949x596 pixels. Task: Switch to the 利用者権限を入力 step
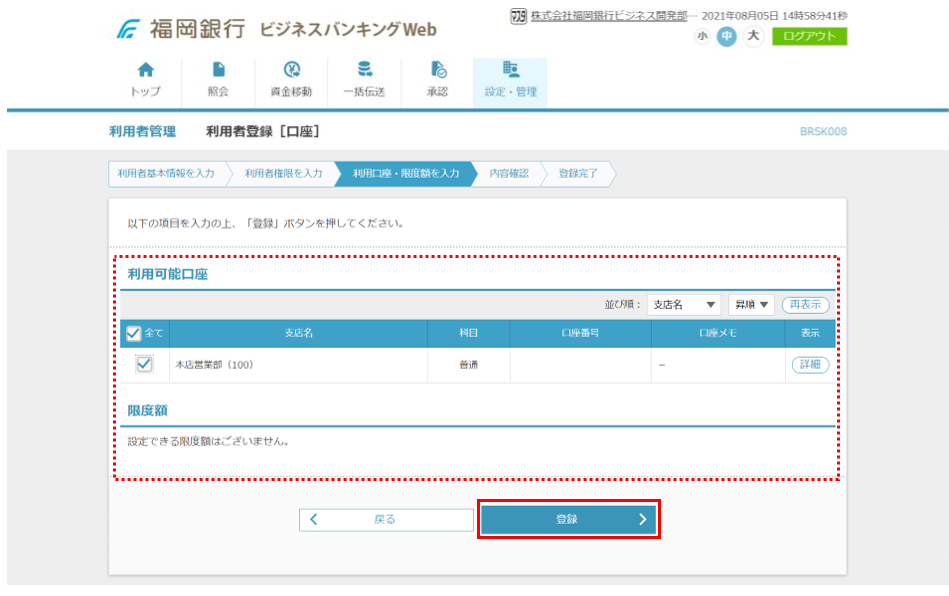tap(283, 173)
